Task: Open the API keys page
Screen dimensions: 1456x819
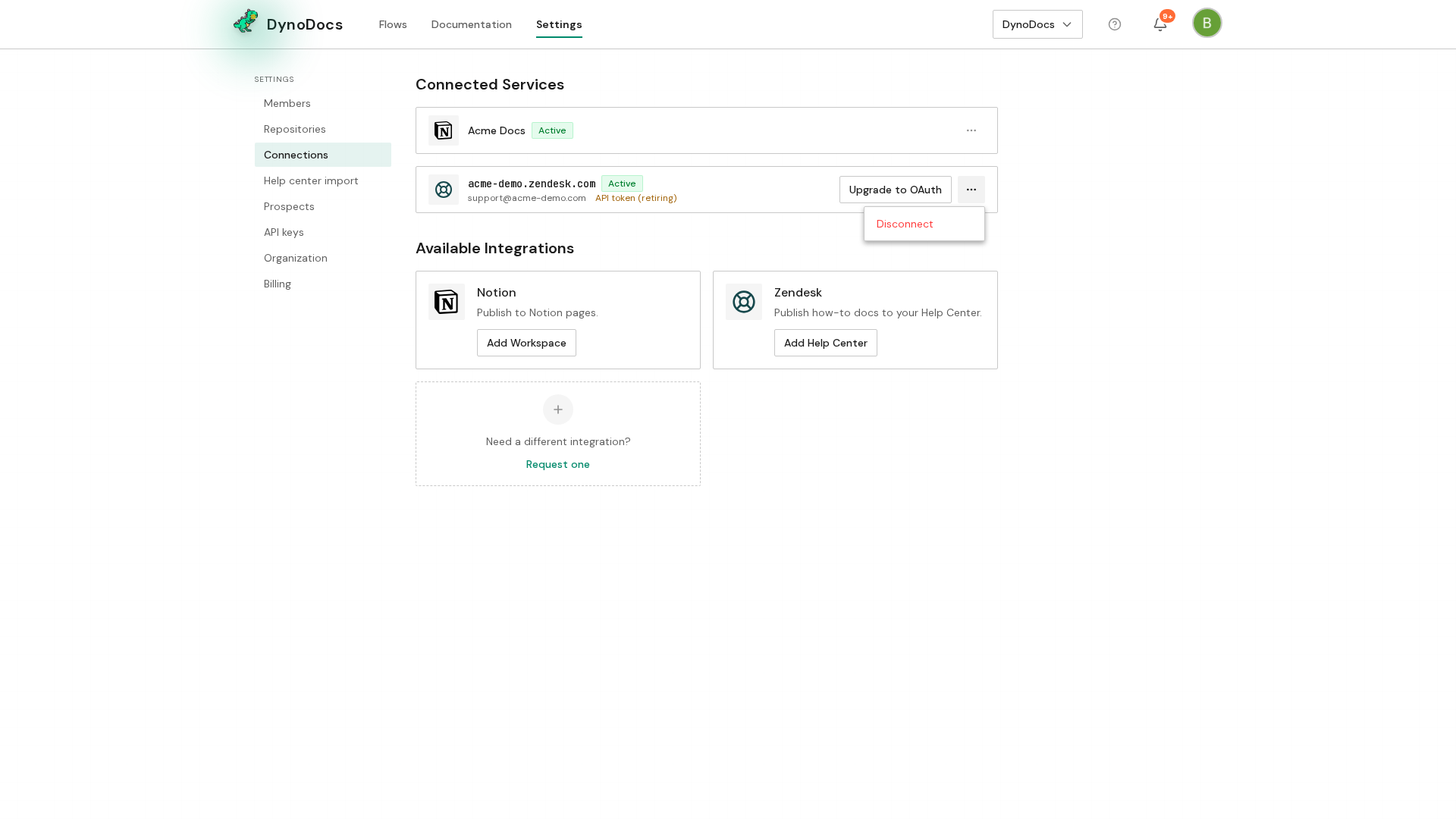Action: [323, 232]
